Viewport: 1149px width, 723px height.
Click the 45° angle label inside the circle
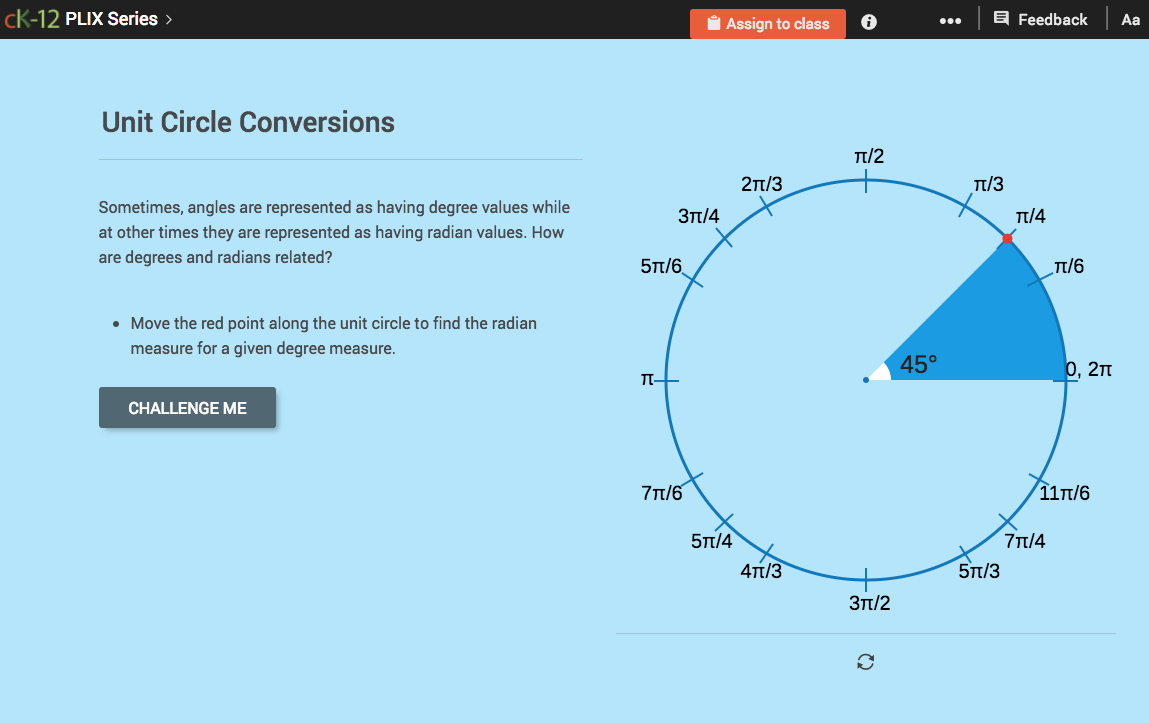coord(918,363)
